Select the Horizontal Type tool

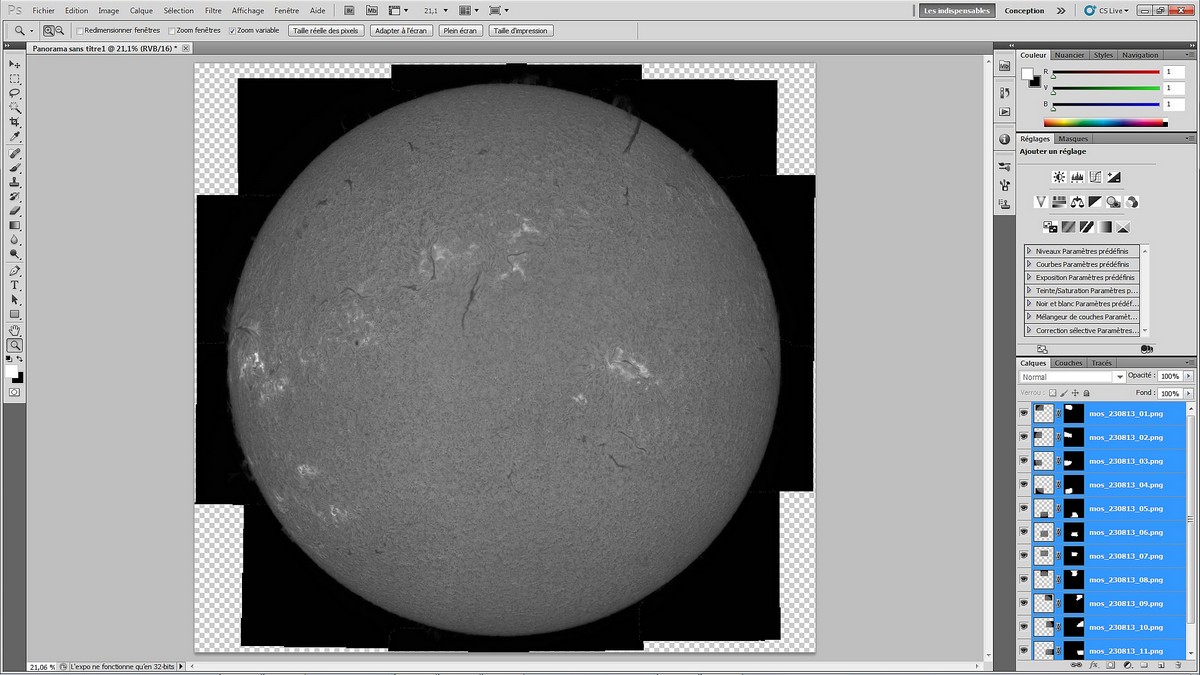click(x=15, y=286)
